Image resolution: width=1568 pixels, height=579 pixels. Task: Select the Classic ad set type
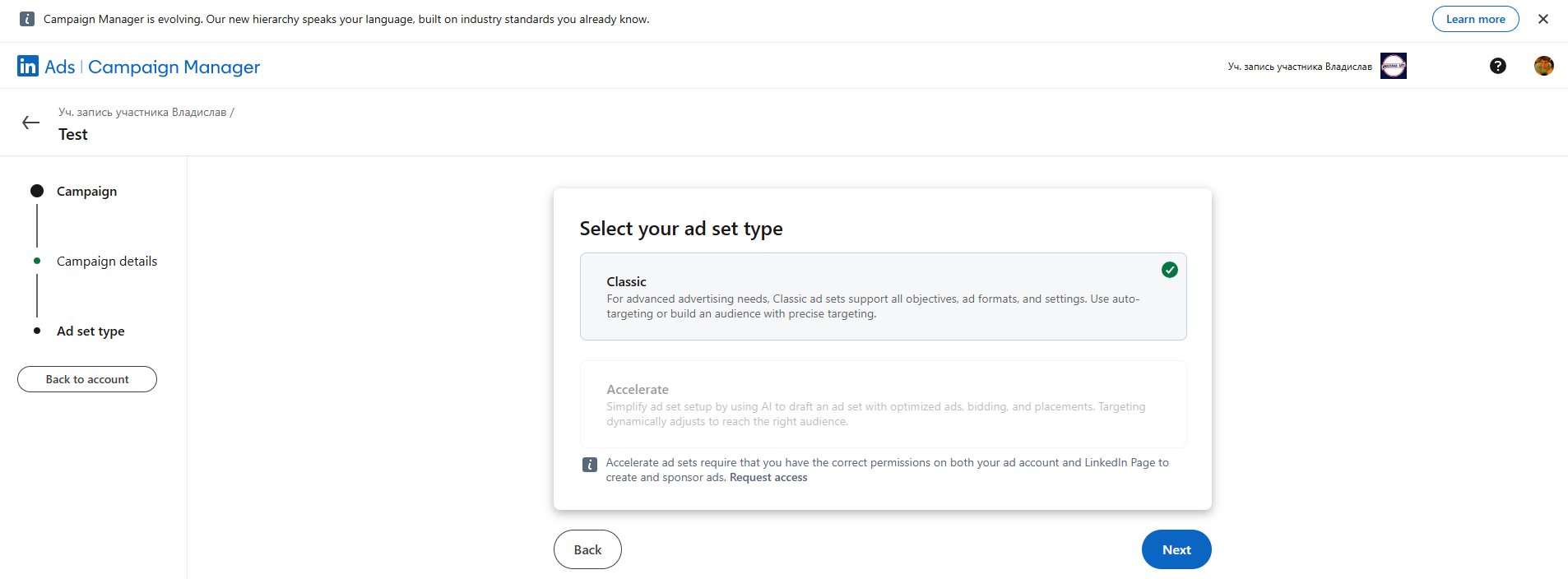tap(884, 296)
